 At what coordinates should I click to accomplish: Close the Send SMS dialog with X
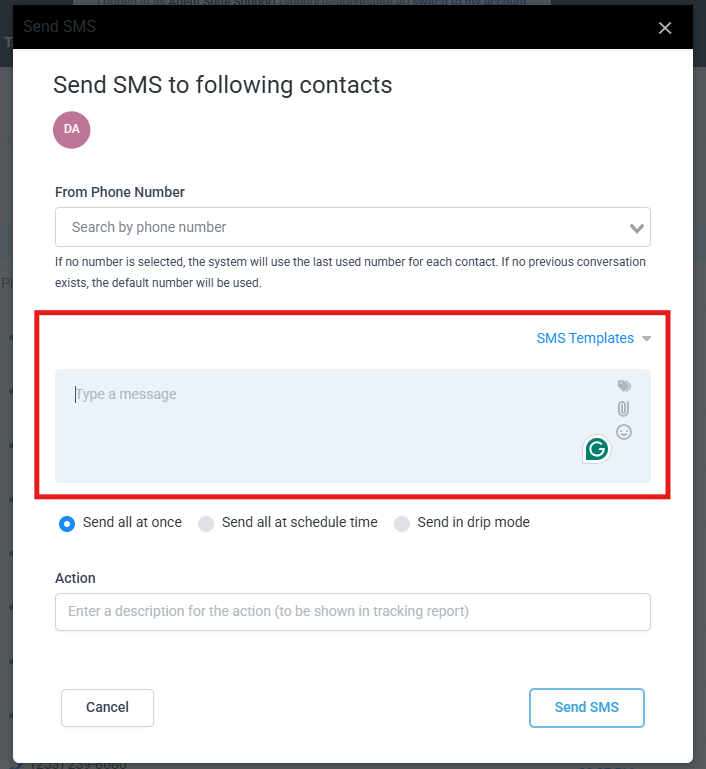665,28
